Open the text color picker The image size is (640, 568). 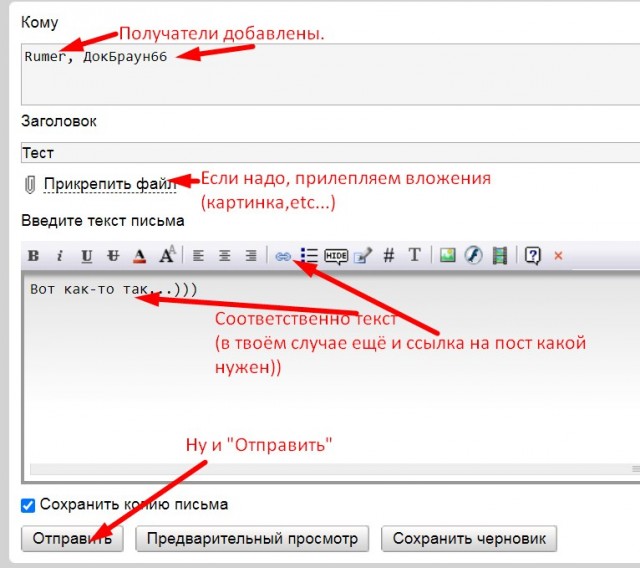pyautogui.click(x=140, y=256)
